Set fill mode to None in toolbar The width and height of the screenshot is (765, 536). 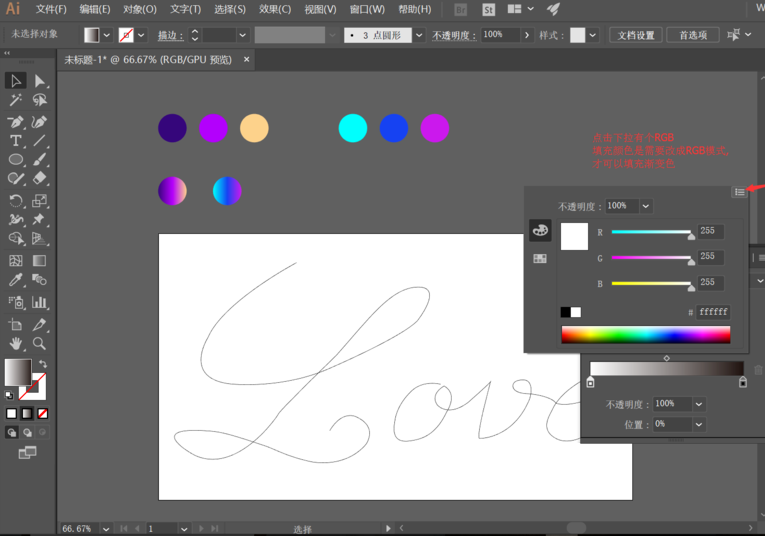42,413
